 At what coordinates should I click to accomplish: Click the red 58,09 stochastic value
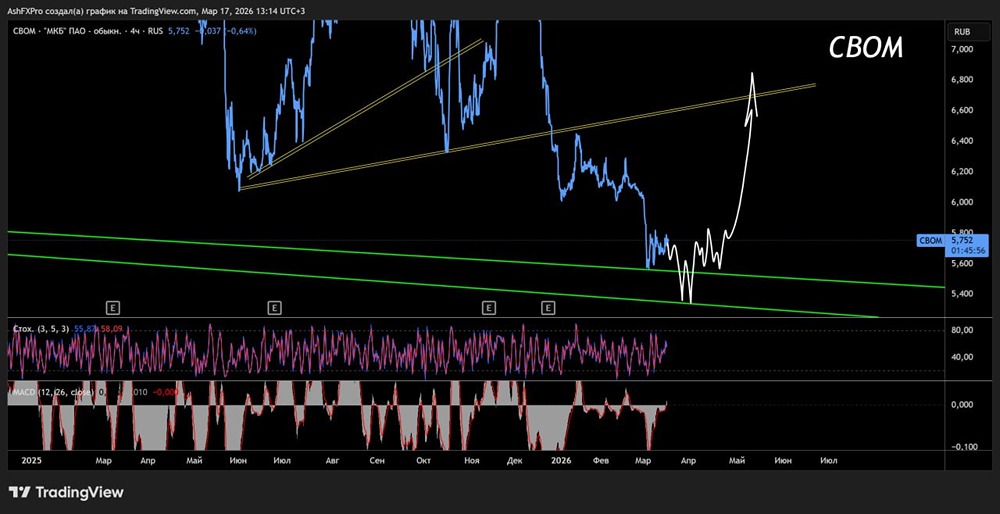(111, 328)
